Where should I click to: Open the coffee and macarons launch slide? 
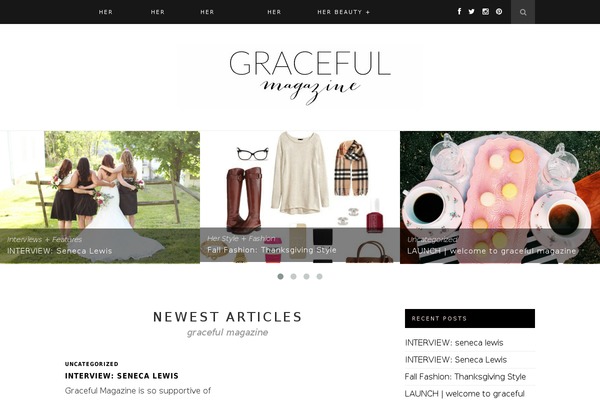(x=500, y=197)
